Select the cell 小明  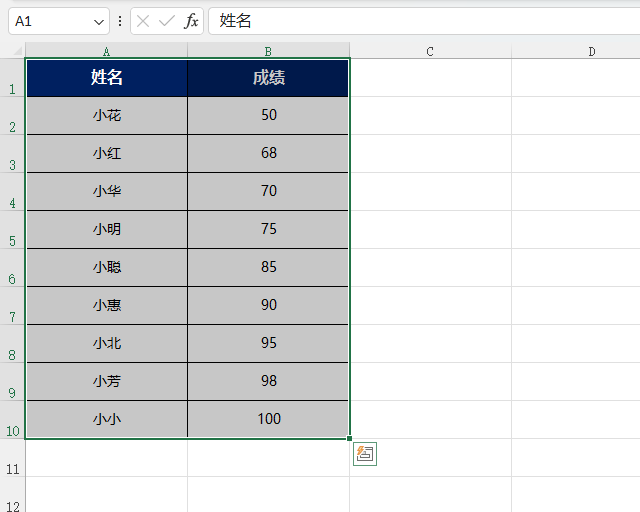[x=107, y=229]
